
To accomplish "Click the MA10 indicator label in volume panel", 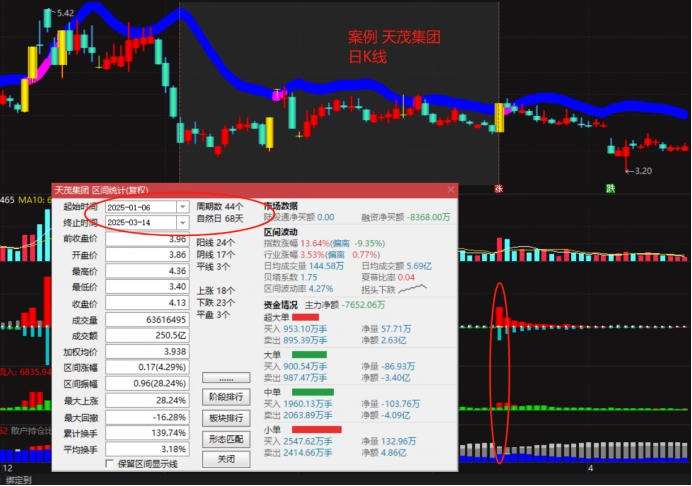I will pyautogui.click(x=34, y=200).
